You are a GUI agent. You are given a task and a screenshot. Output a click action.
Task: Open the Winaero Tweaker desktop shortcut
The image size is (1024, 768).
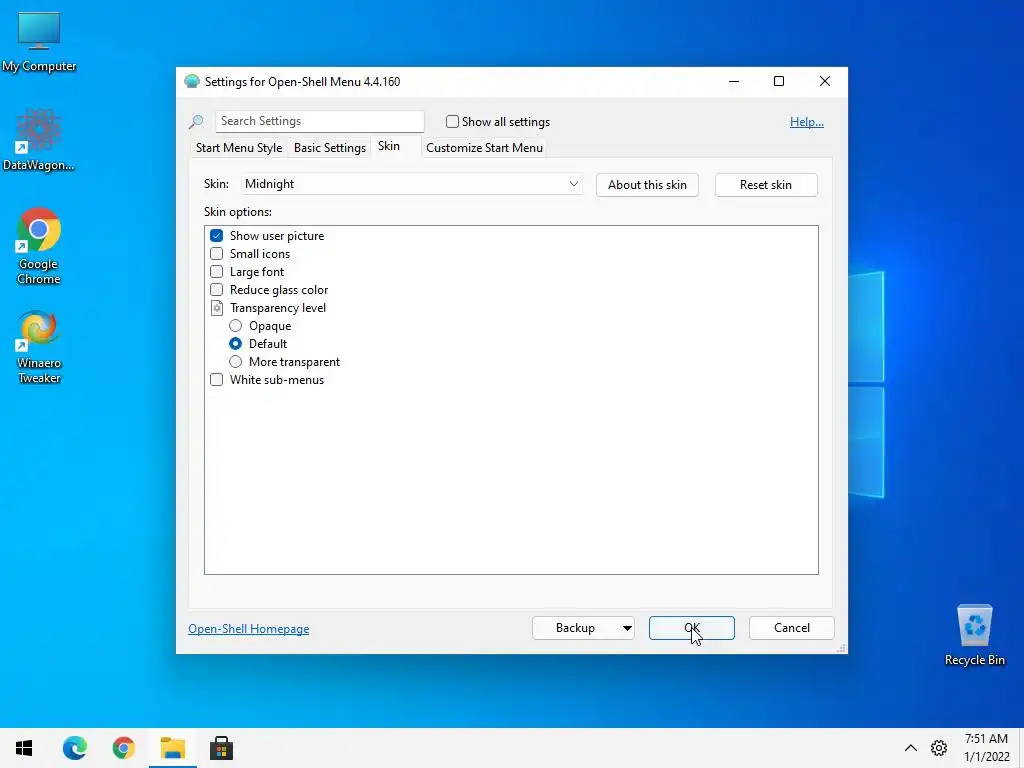39,347
